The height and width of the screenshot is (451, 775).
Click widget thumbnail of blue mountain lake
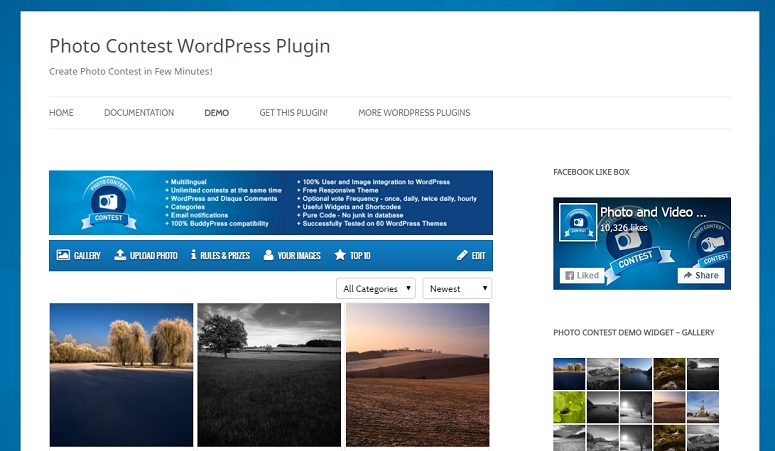(636, 374)
